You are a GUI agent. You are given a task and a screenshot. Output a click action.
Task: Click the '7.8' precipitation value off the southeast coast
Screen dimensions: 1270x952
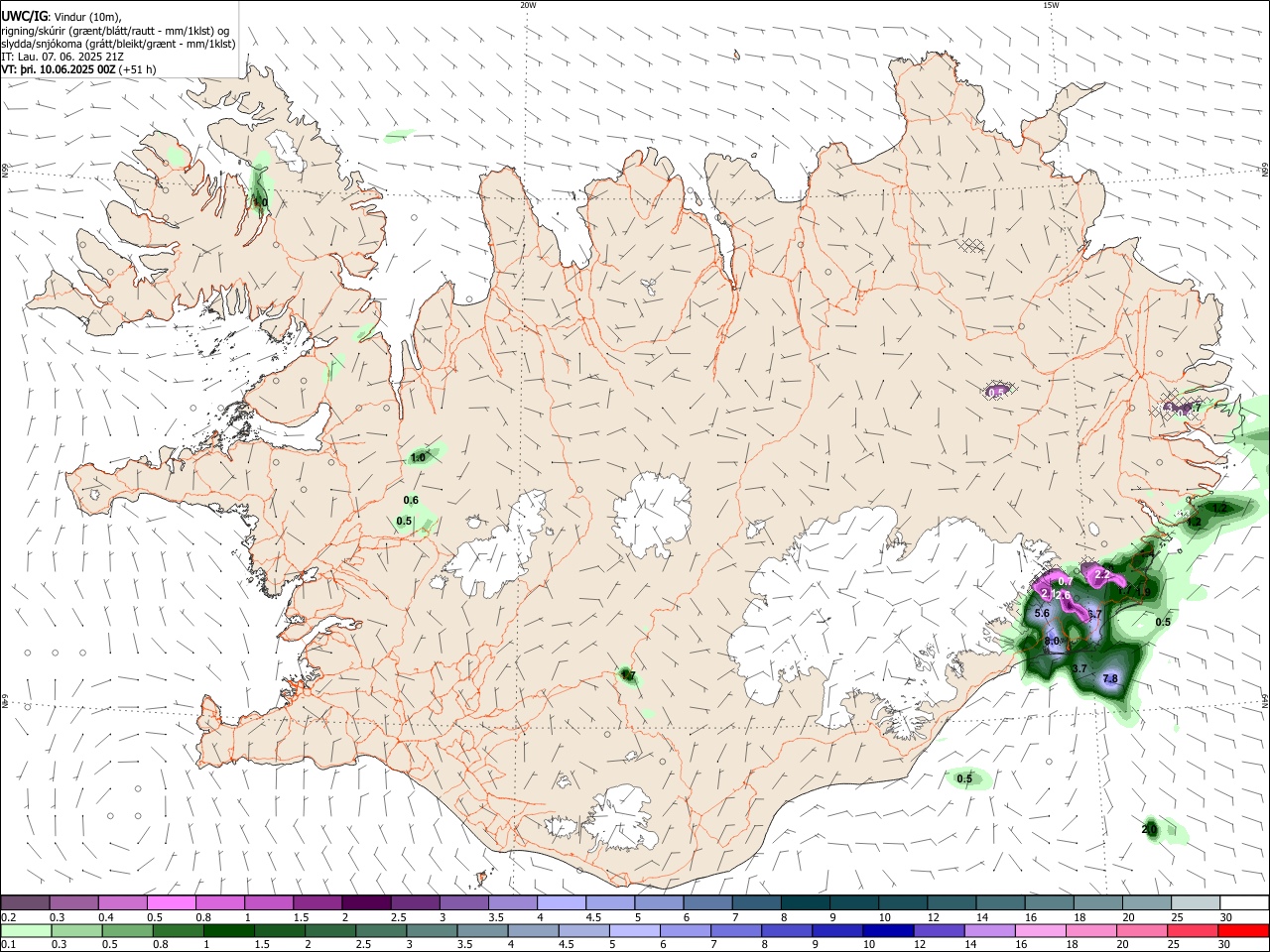point(1110,679)
